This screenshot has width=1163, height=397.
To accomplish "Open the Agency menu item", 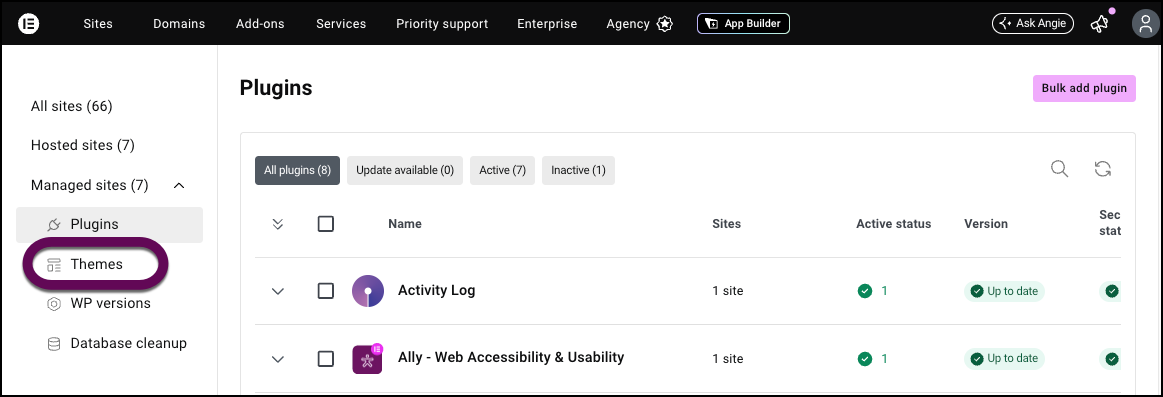I will (x=627, y=24).
